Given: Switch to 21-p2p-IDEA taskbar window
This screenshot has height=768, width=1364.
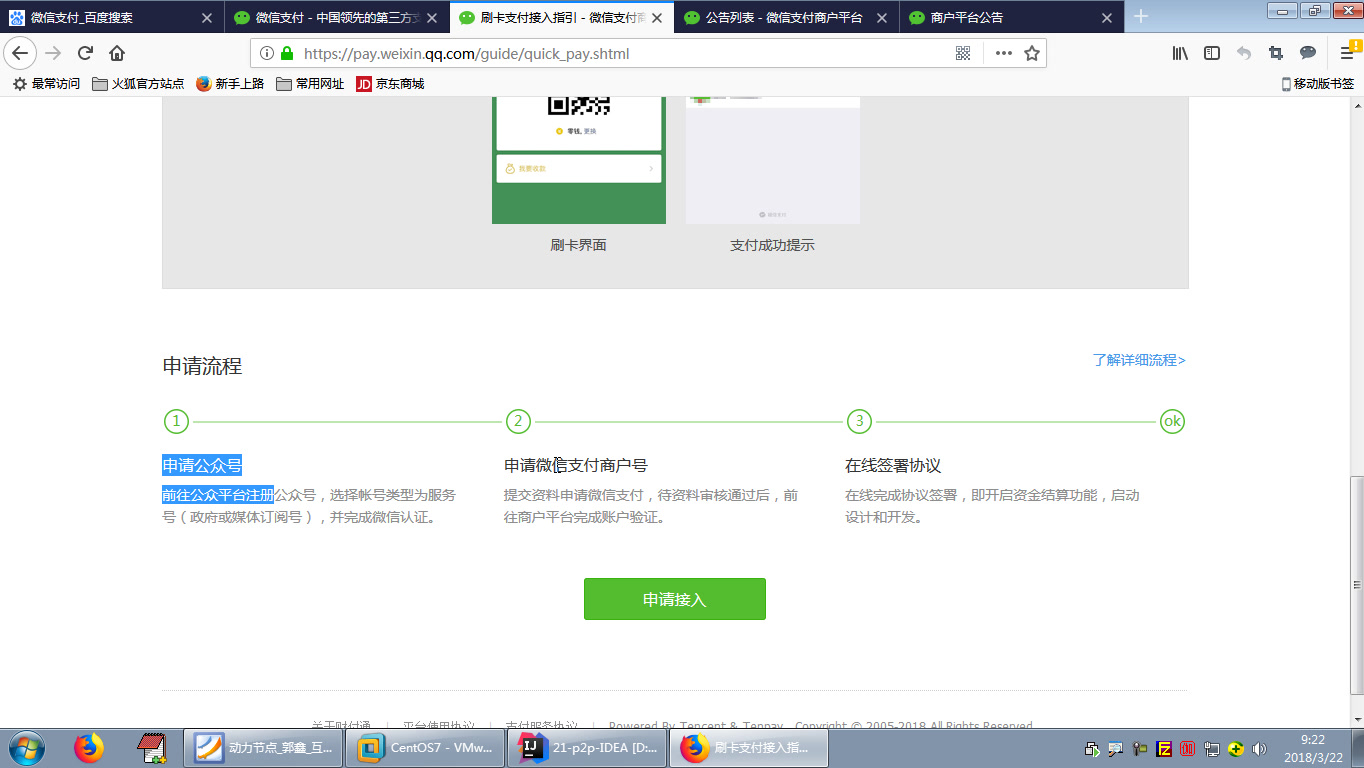Looking at the screenshot, I should [587, 748].
